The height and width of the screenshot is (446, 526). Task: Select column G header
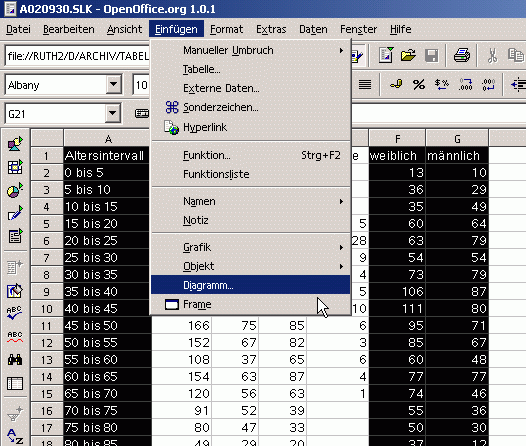tap(457, 138)
